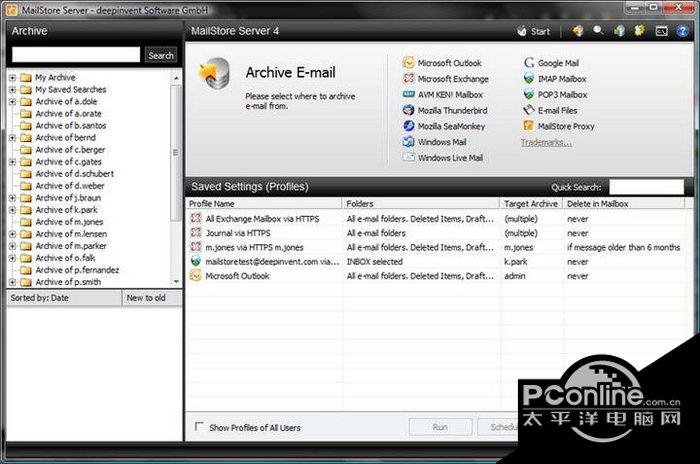Open the Trademarks link

pyautogui.click(x=546, y=142)
